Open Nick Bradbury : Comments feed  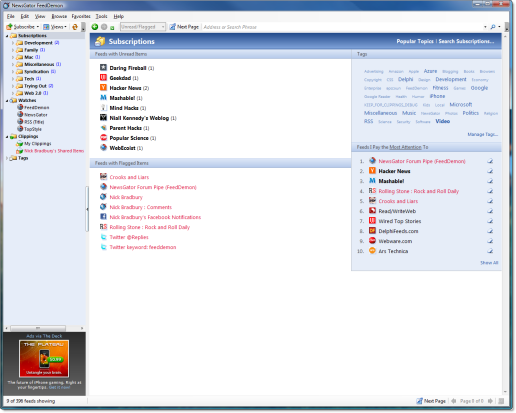141,207
